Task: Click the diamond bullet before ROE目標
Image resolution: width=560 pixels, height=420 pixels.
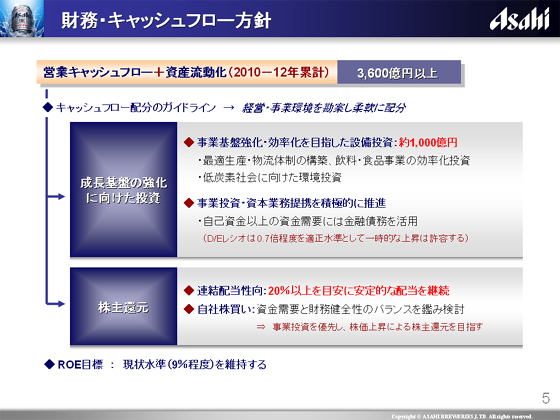Action: [49, 364]
